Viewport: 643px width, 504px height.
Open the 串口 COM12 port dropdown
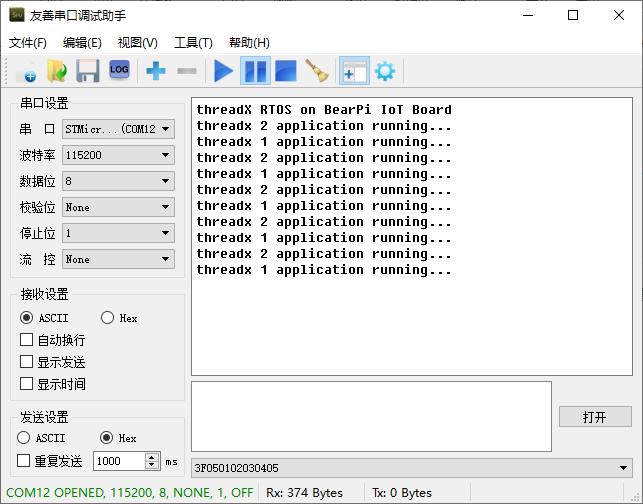tap(118, 129)
